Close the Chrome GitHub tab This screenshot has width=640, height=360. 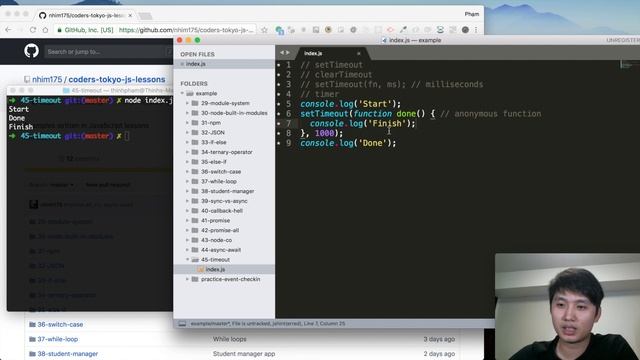pyautogui.click(x=130, y=16)
